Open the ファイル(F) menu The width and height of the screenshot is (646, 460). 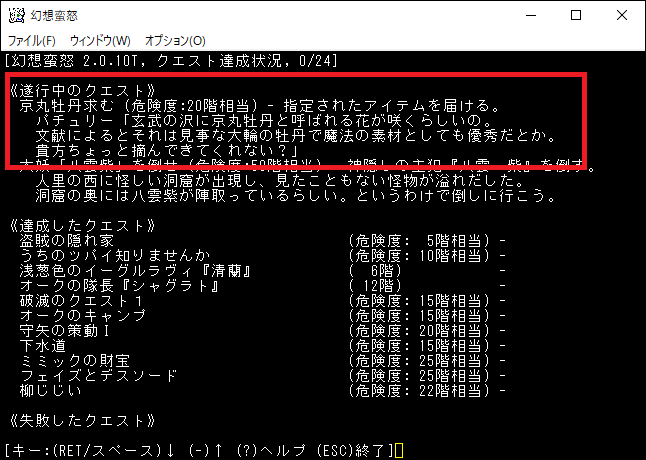point(32,41)
